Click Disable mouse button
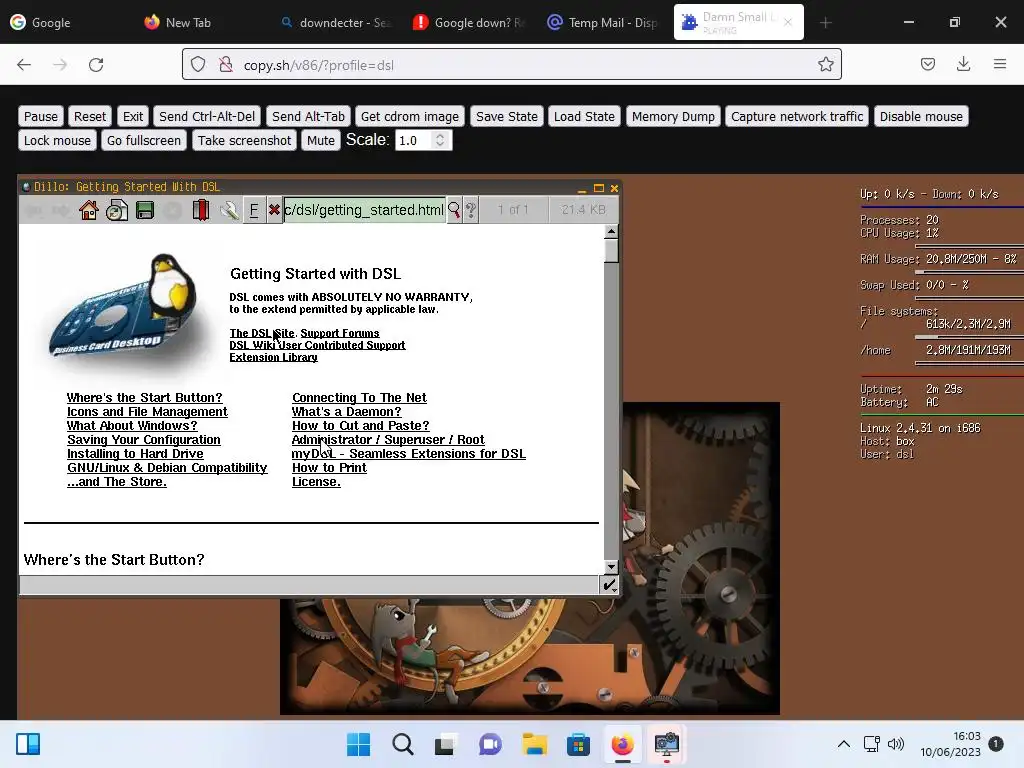The width and height of the screenshot is (1024, 768). pyautogui.click(x=921, y=116)
